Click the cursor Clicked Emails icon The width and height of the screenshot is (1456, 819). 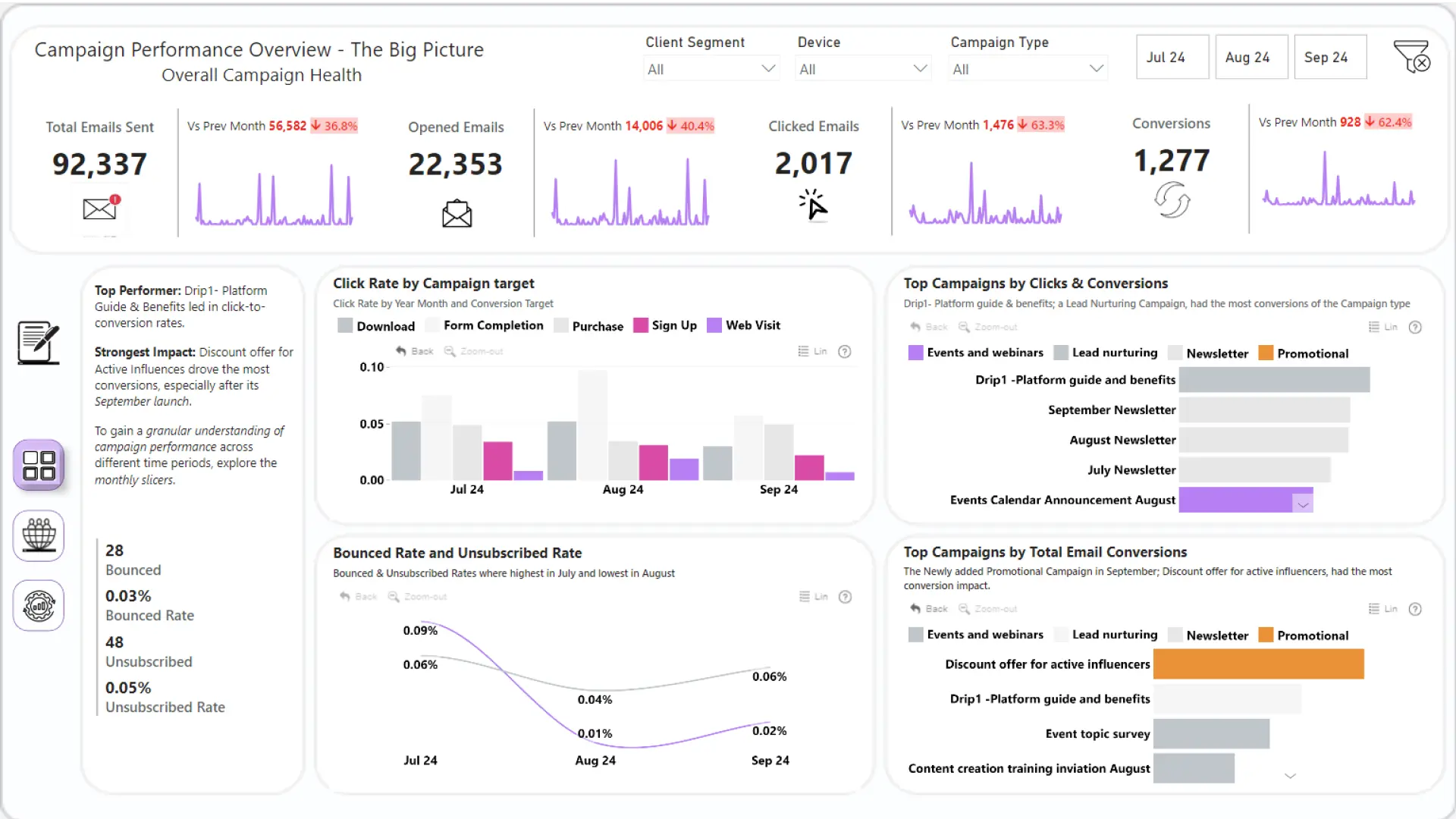pyautogui.click(x=813, y=205)
